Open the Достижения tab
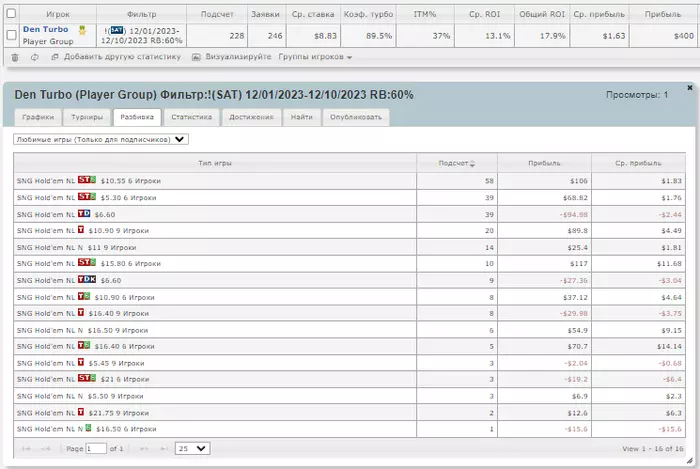Viewport: 700px width, 469px height. (x=251, y=117)
